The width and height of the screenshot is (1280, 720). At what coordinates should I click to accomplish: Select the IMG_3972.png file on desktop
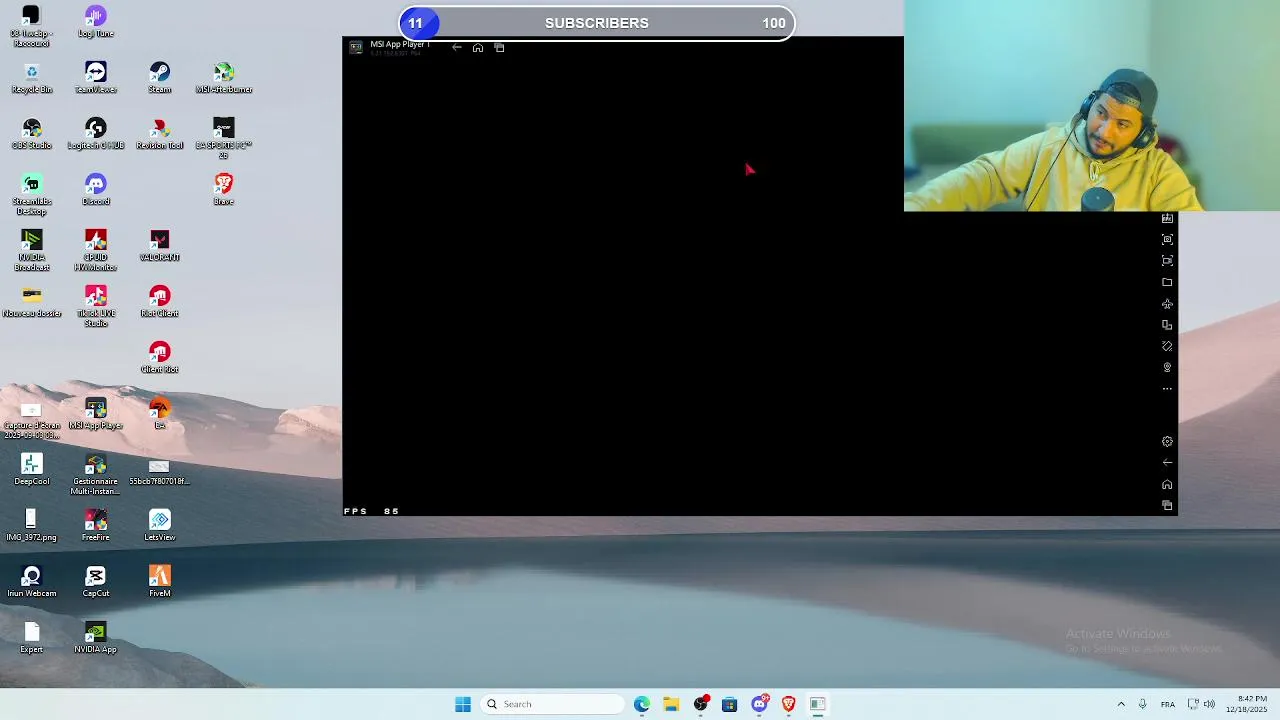[32, 526]
